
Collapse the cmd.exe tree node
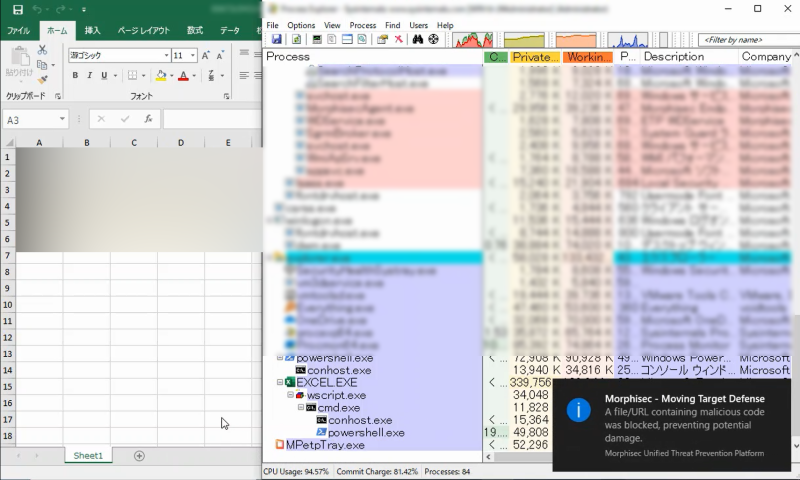click(301, 407)
